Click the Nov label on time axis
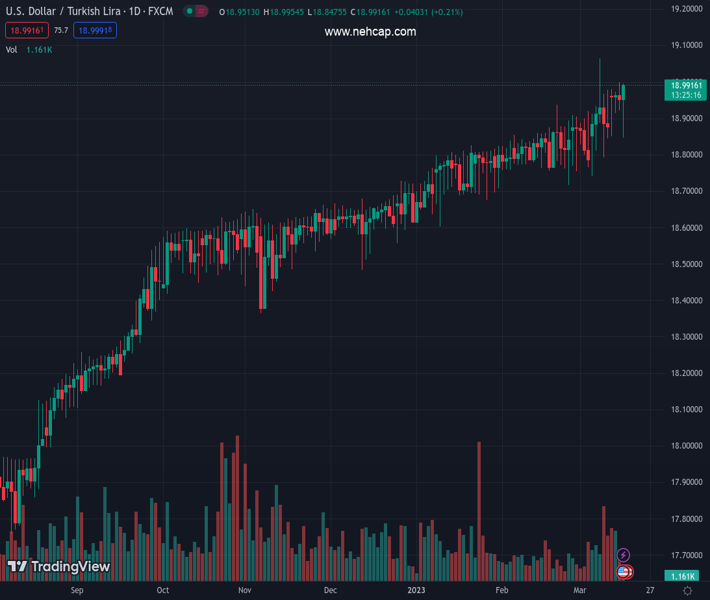 click(244, 591)
